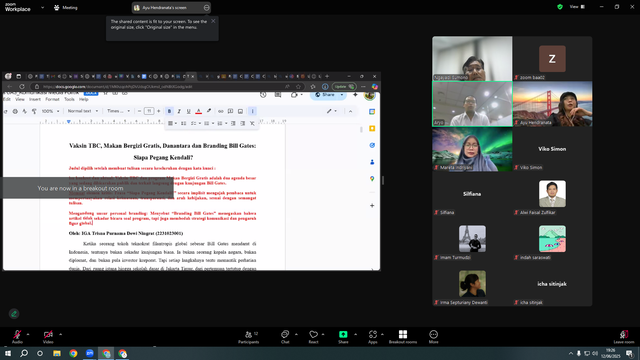
Task: Click insert image icon in Docs toolbar
Action: click(240, 111)
